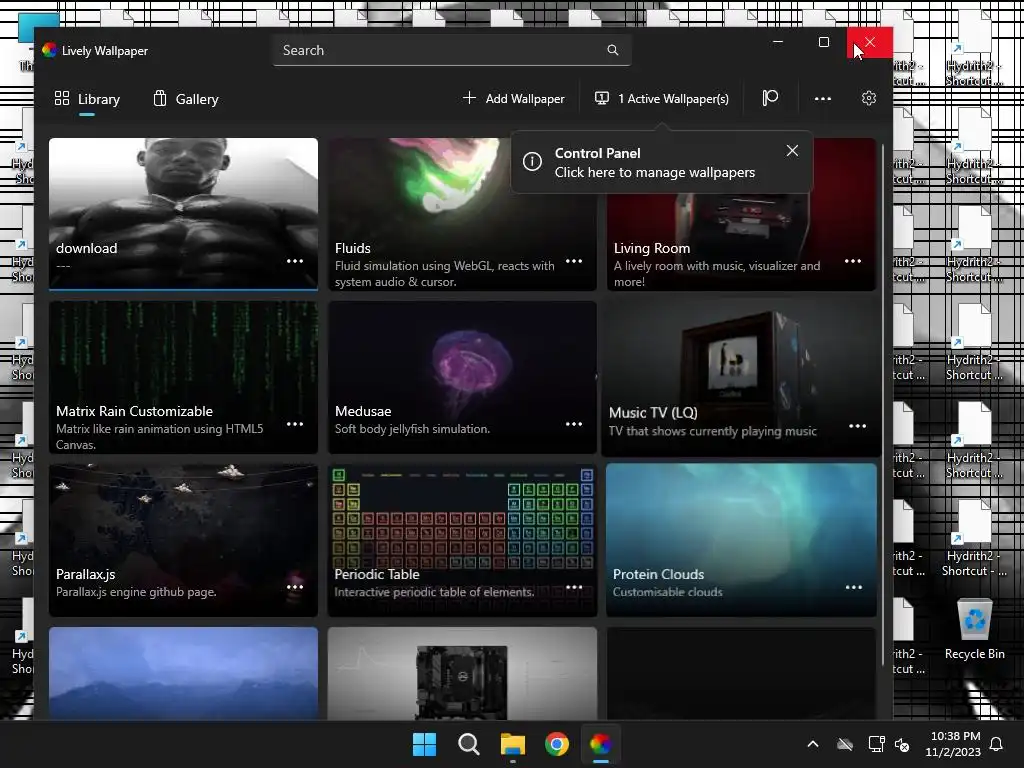Select the Matrix Rain Customizable wallpaper
The image size is (1024, 768).
[x=184, y=377]
